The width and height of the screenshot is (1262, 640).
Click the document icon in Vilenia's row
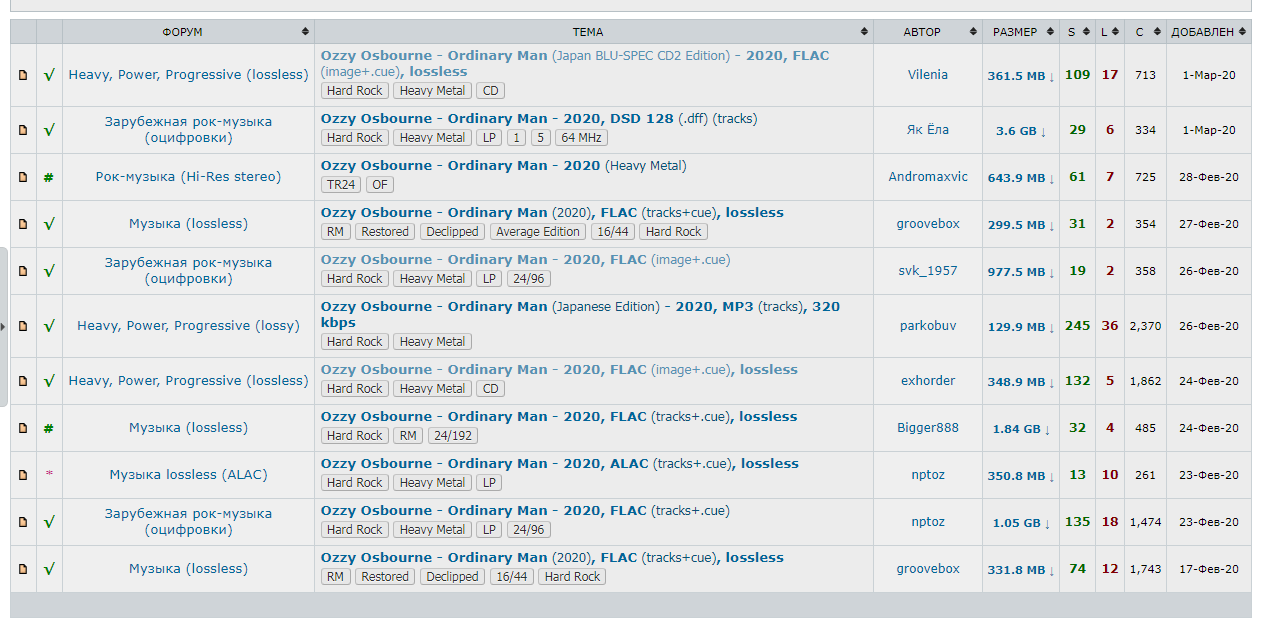(x=23, y=75)
